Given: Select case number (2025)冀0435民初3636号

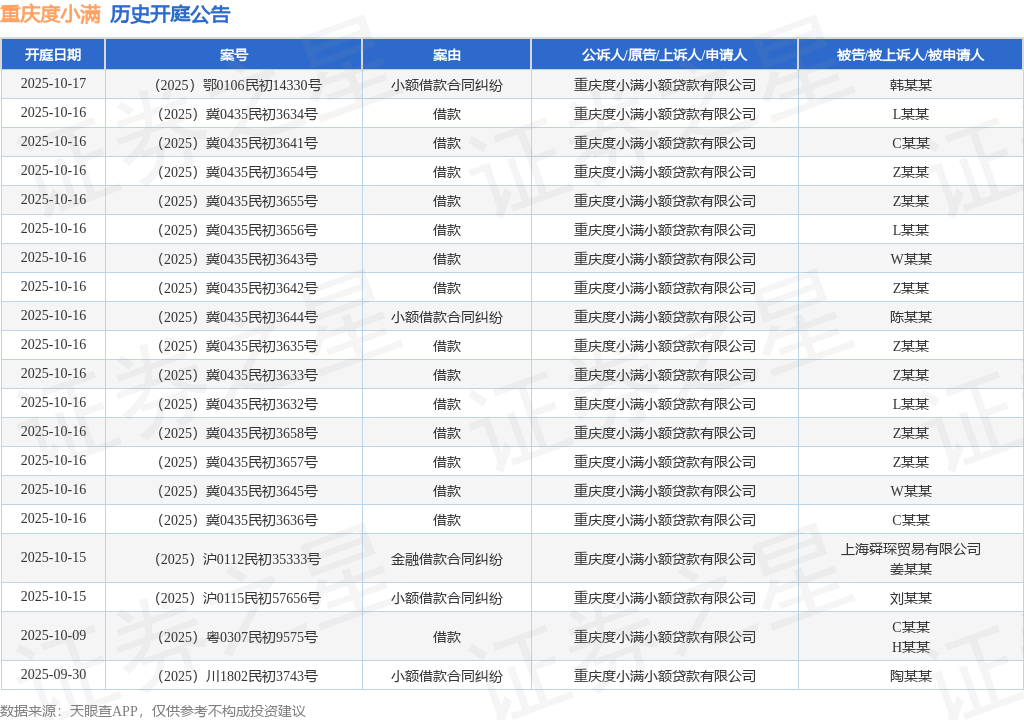Looking at the screenshot, I should 234,520.
